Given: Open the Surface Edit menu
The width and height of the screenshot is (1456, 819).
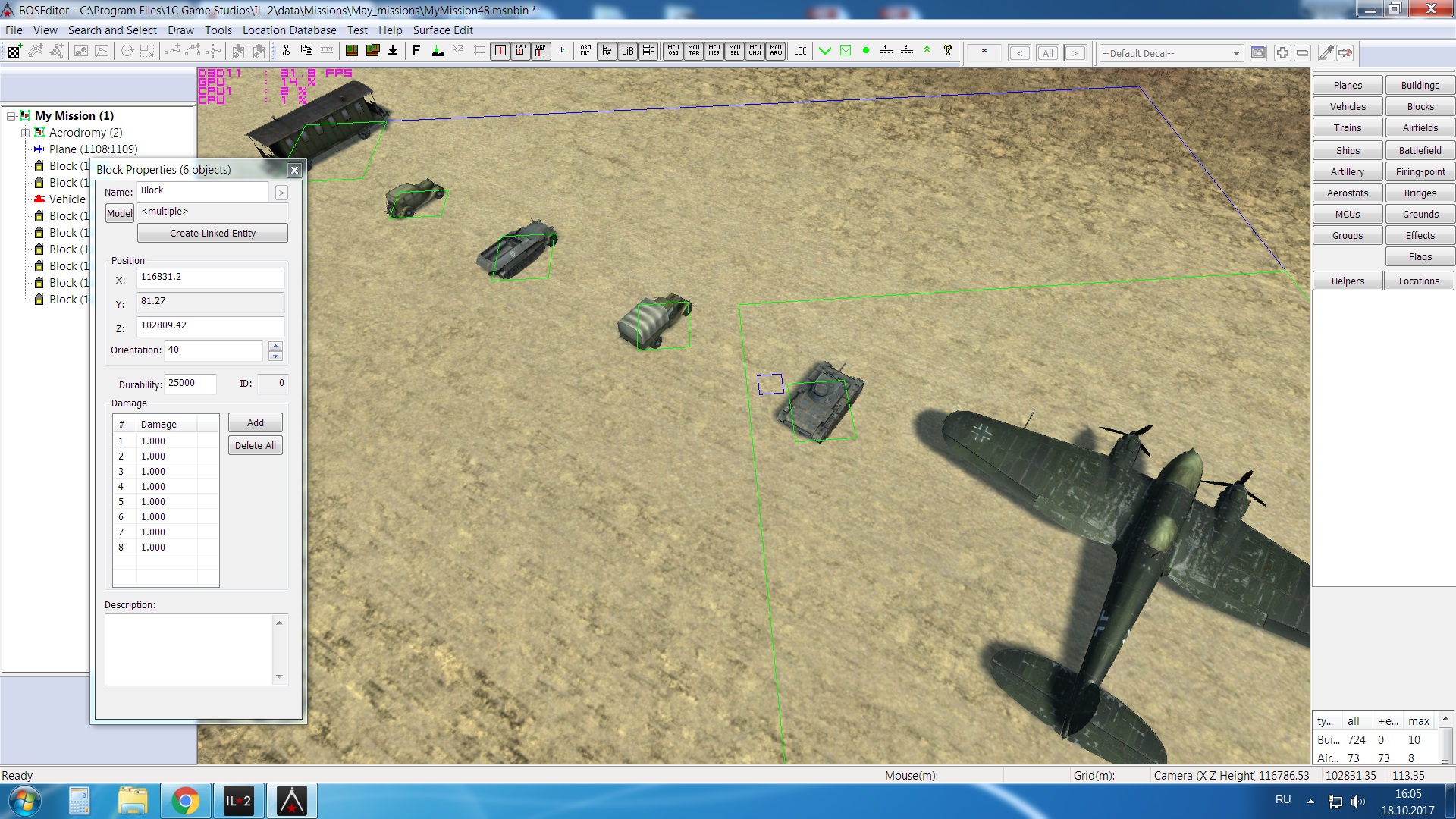Looking at the screenshot, I should click(x=443, y=30).
